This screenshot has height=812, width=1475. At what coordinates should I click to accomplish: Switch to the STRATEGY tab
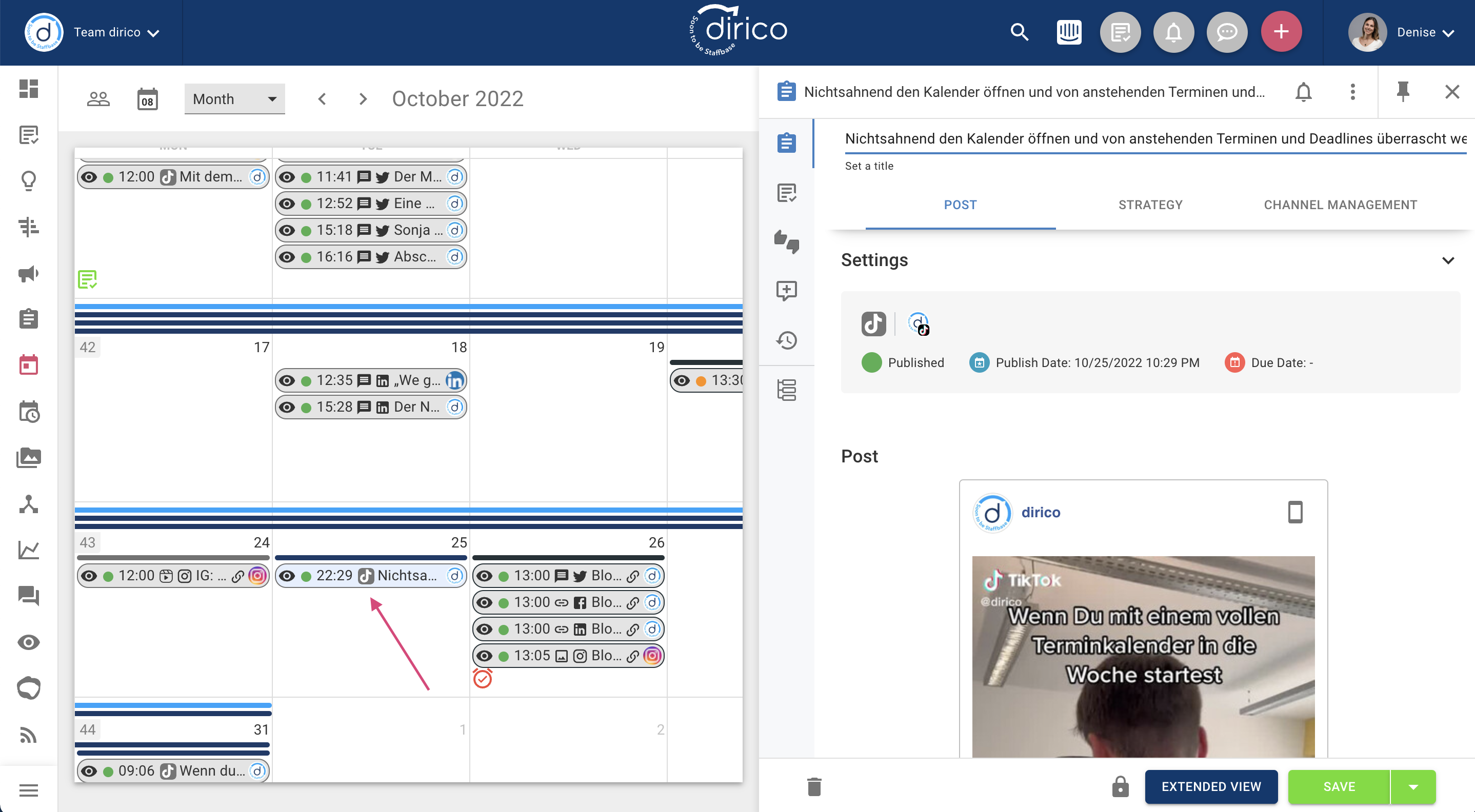click(1150, 205)
